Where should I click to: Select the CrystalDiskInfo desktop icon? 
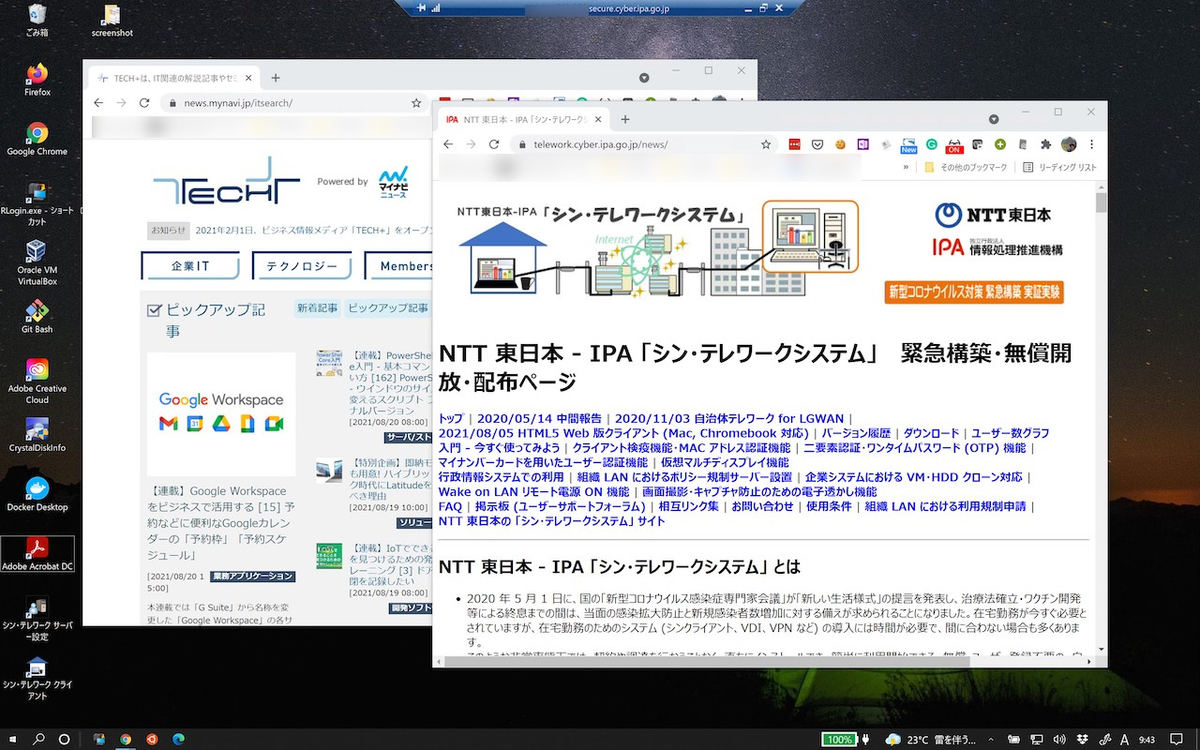tap(37, 435)
